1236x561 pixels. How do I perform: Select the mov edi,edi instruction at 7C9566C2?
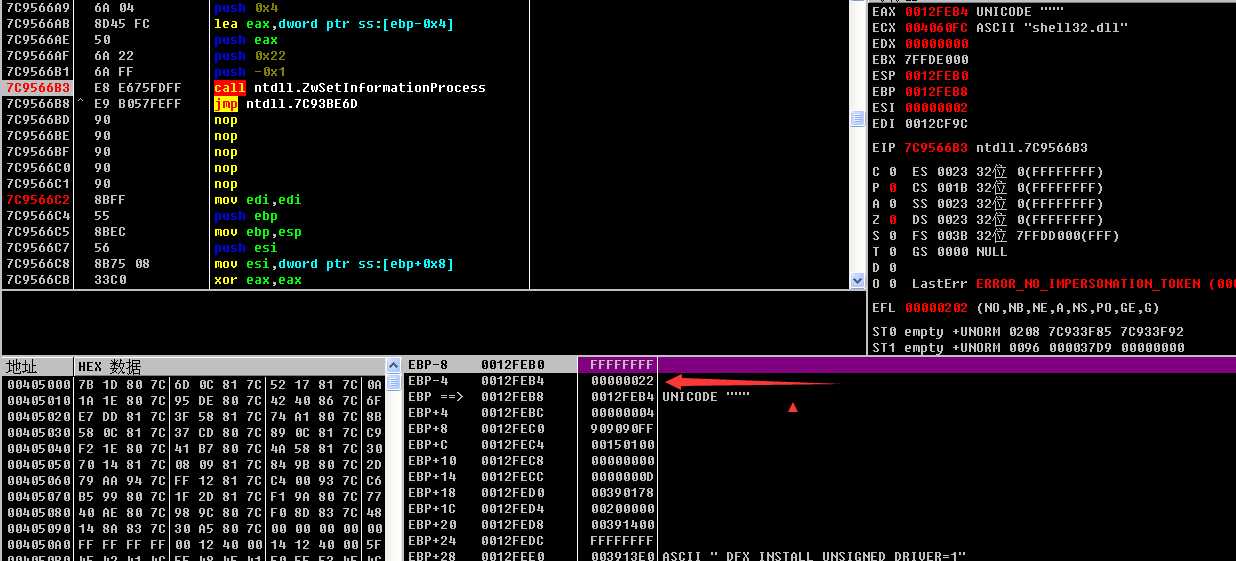click(x=257, y=200)
